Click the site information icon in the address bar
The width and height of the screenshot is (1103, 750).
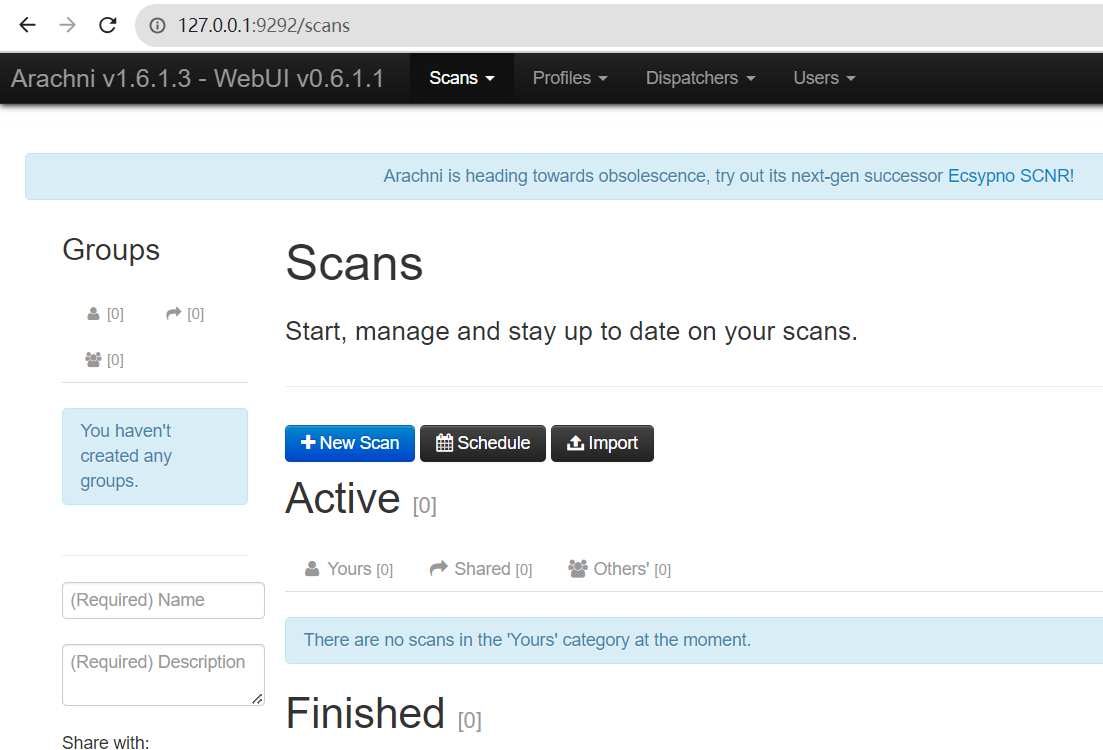[x=158, y=25]
